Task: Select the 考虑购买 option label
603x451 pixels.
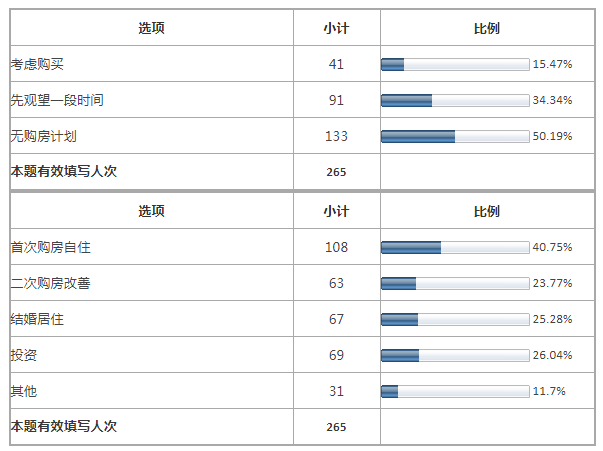Action: tap(37, 65)
